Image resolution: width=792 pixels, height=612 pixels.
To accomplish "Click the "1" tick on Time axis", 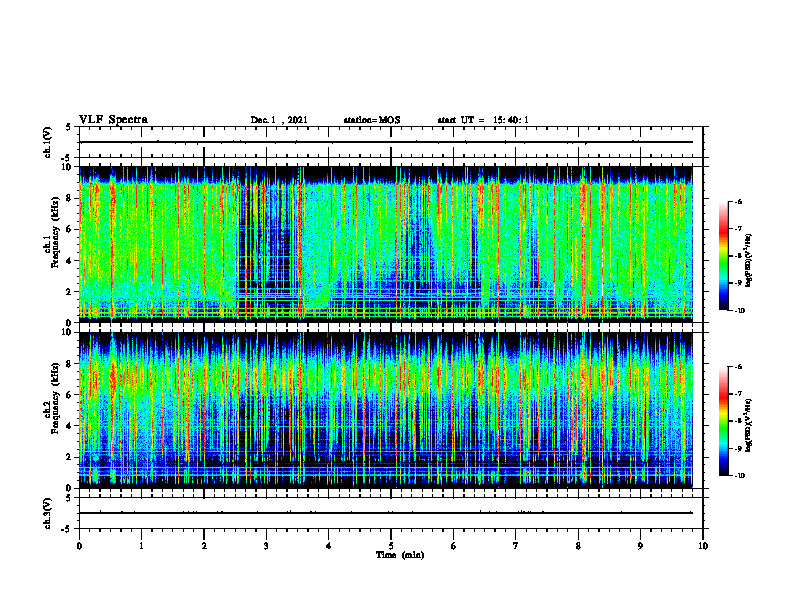I will coord(141,546).
